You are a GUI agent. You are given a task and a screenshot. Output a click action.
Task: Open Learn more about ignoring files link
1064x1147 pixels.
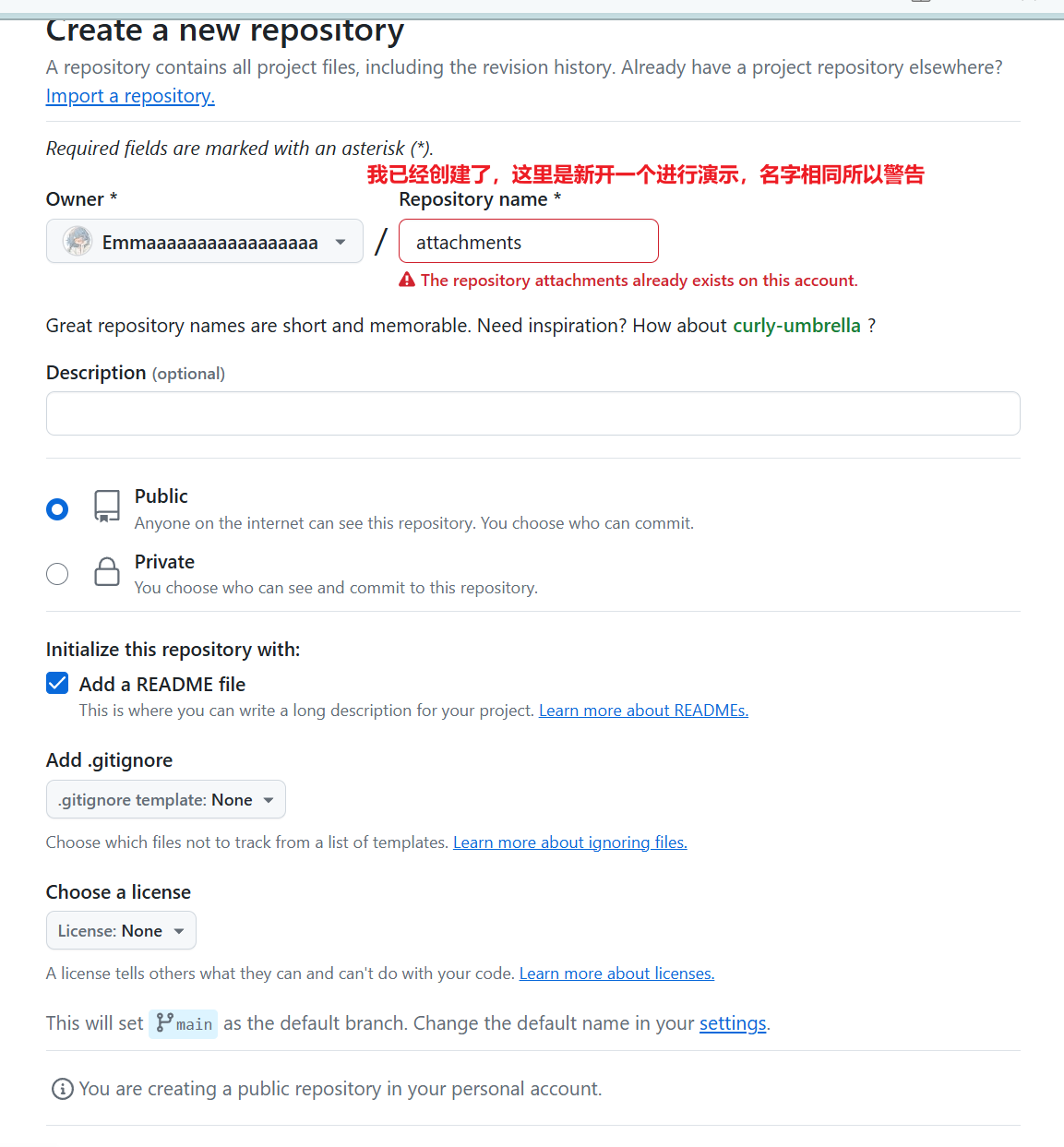570,842
